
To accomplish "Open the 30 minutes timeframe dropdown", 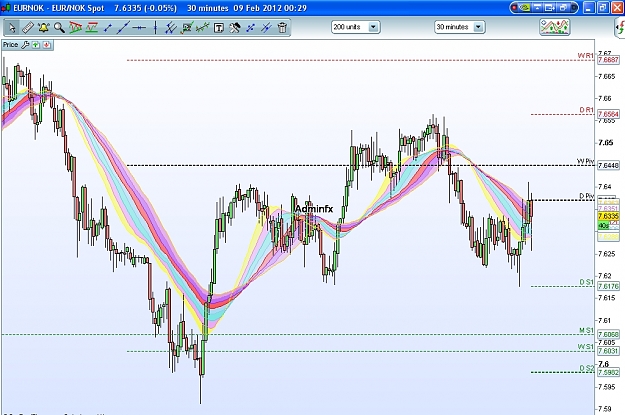I will [x=460, y=27].
